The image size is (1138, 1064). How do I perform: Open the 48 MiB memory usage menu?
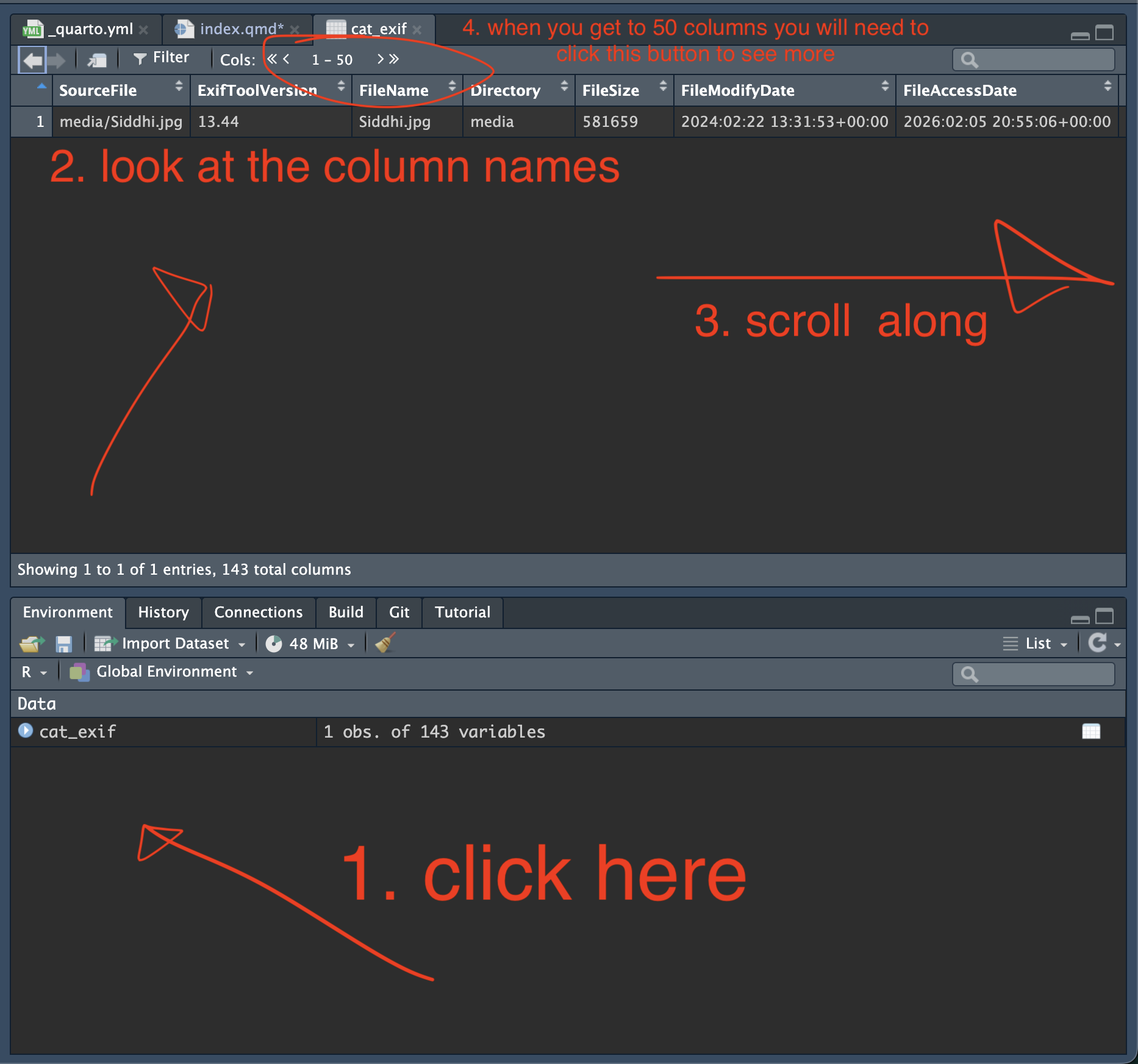(x=312, y=644)
